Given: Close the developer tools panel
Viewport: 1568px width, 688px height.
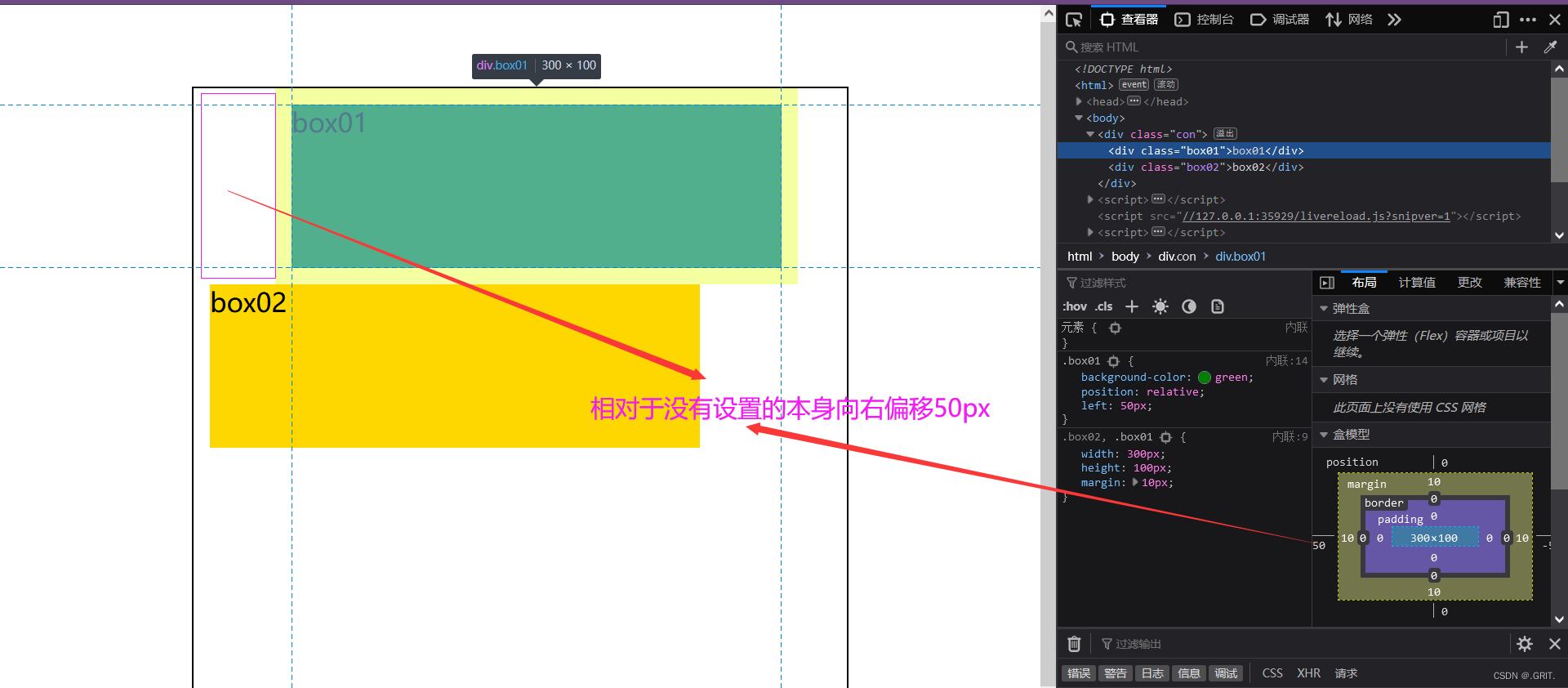Looking at the screenshot, I should [1555, 20].
